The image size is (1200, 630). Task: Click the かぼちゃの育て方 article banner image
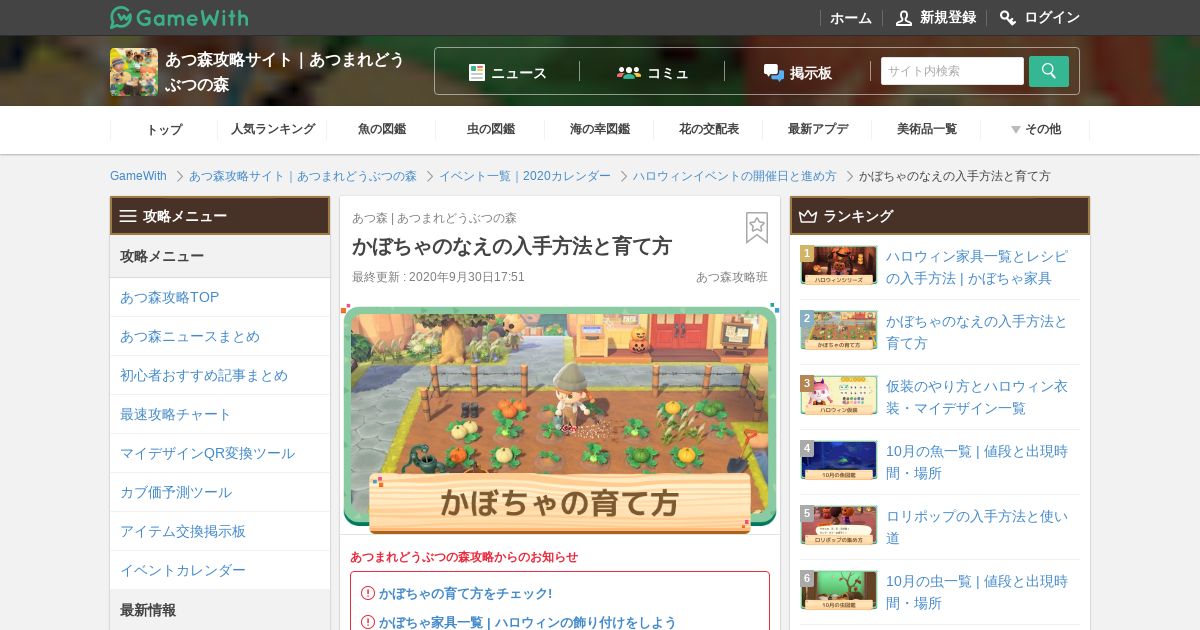(x=560, y=419)
